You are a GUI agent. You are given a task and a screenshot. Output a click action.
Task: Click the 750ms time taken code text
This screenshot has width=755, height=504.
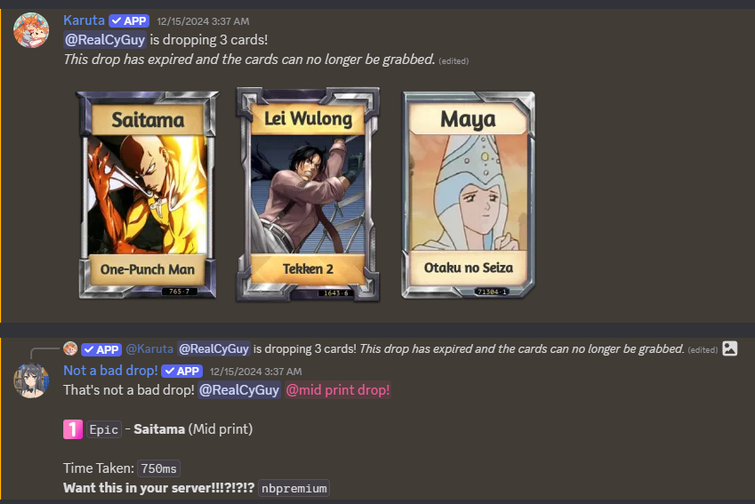pyautogui.click(x=159, y=468)
